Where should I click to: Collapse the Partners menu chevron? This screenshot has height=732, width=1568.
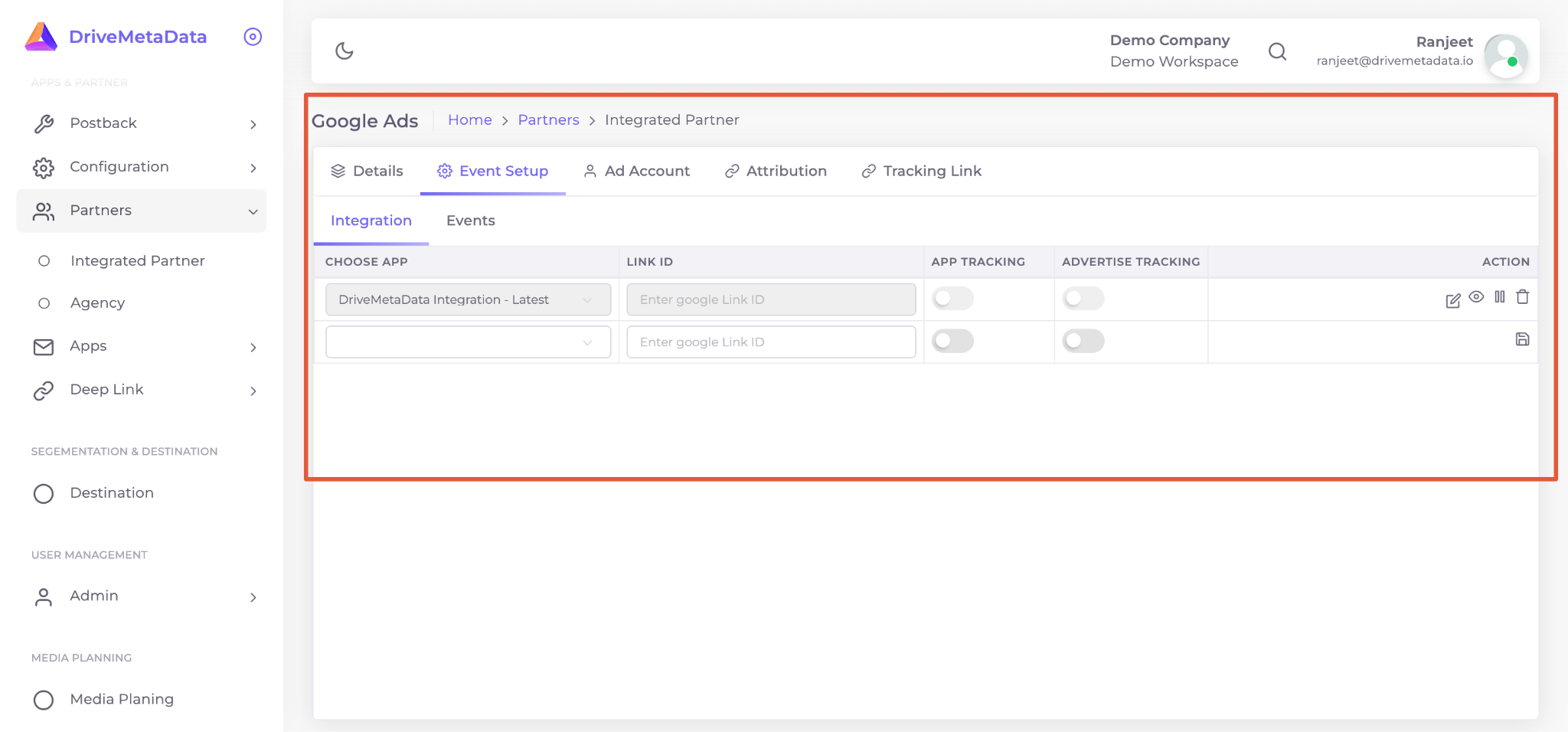(253, 212)
